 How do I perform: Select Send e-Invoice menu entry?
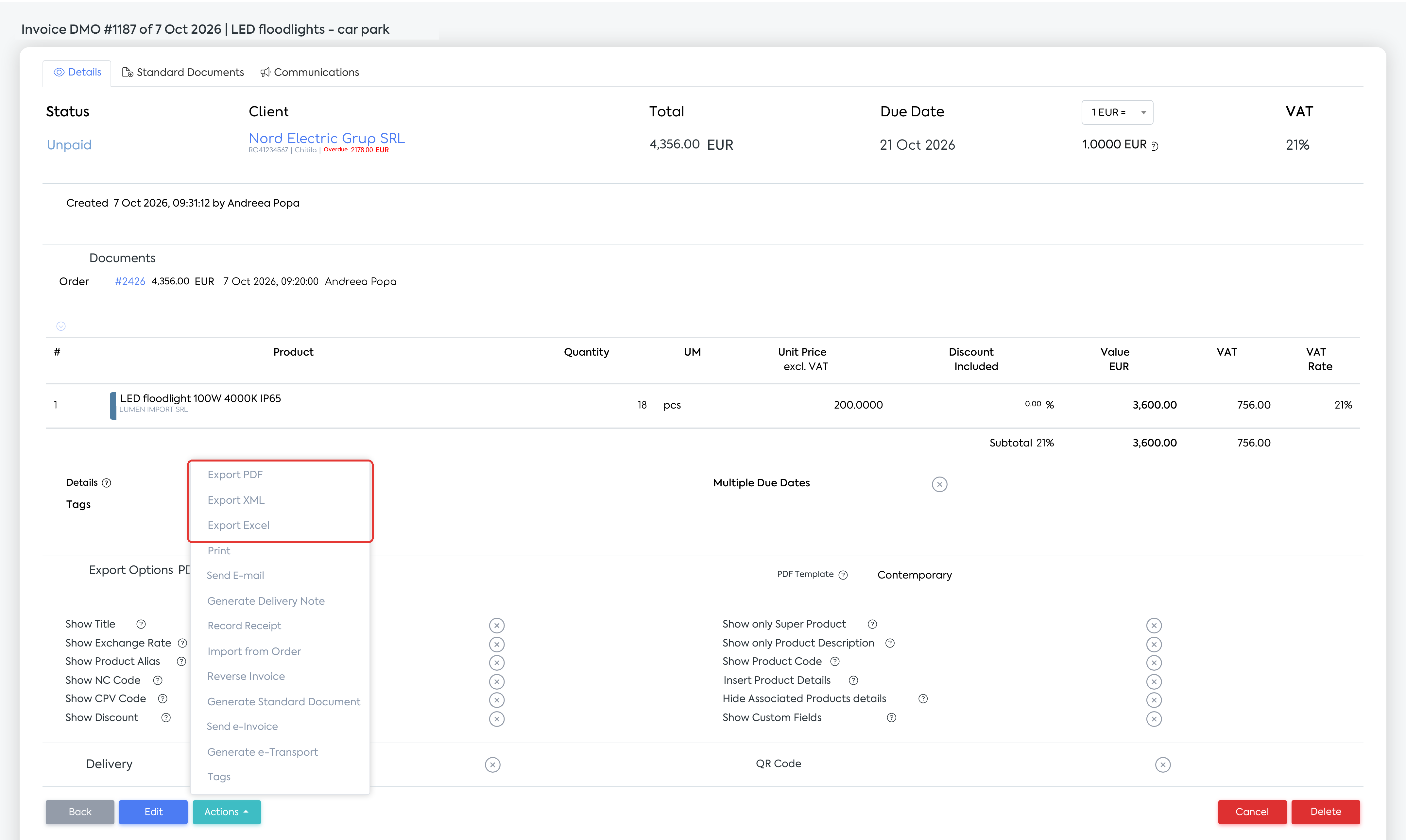tap(242, 726)
